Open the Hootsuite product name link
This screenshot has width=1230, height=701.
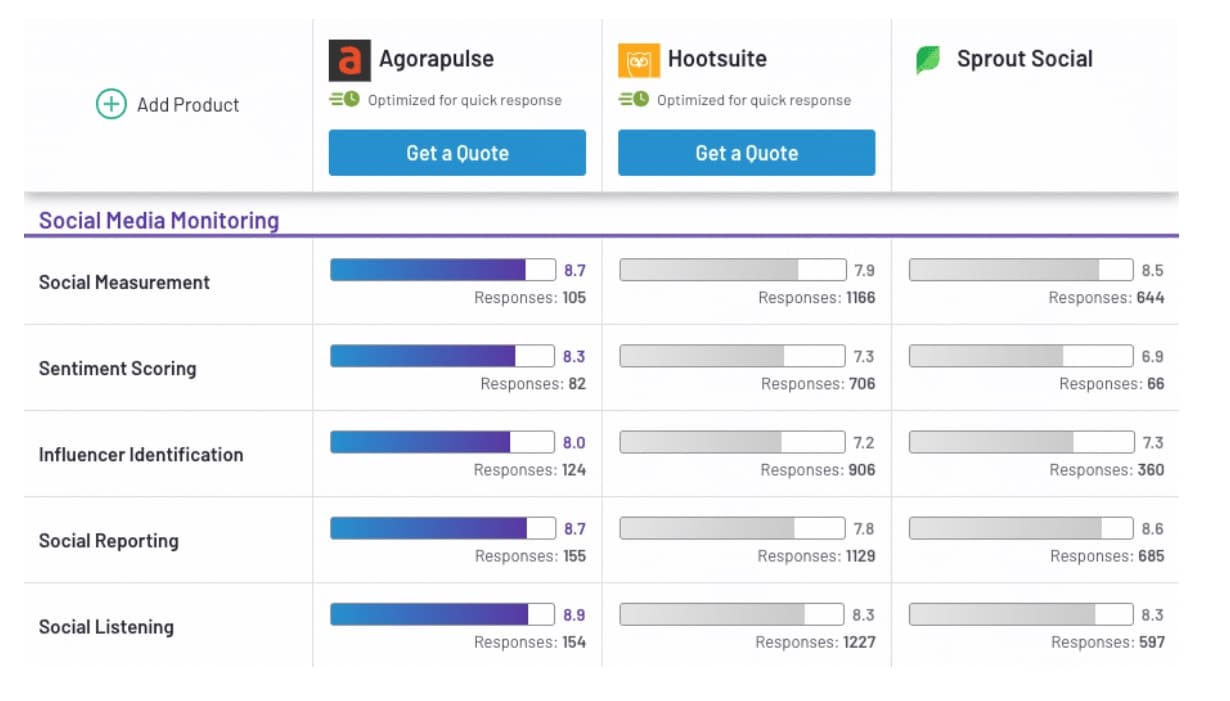pos(717,59)
